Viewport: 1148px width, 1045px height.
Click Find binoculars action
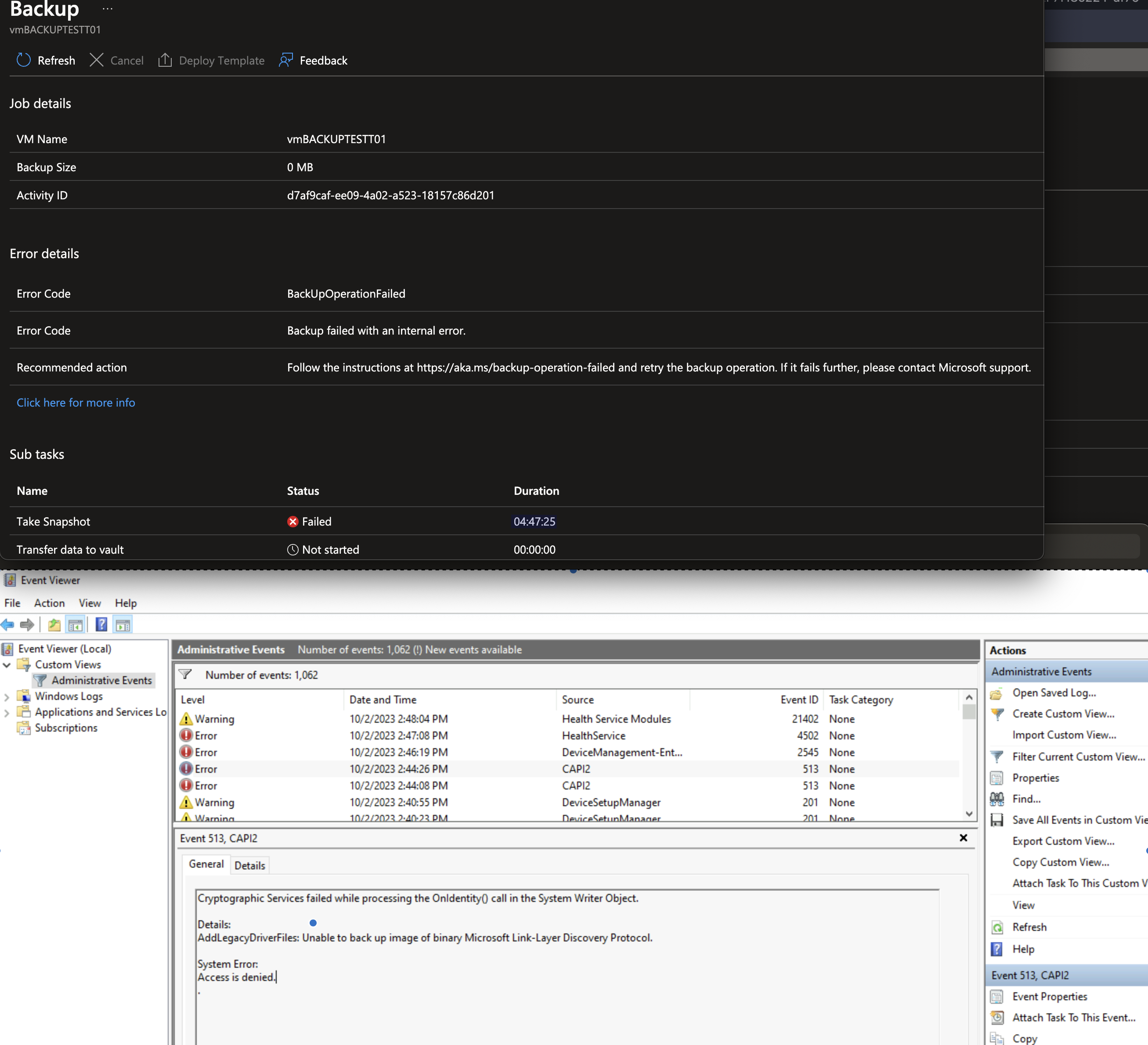(x=1025, y=799)
